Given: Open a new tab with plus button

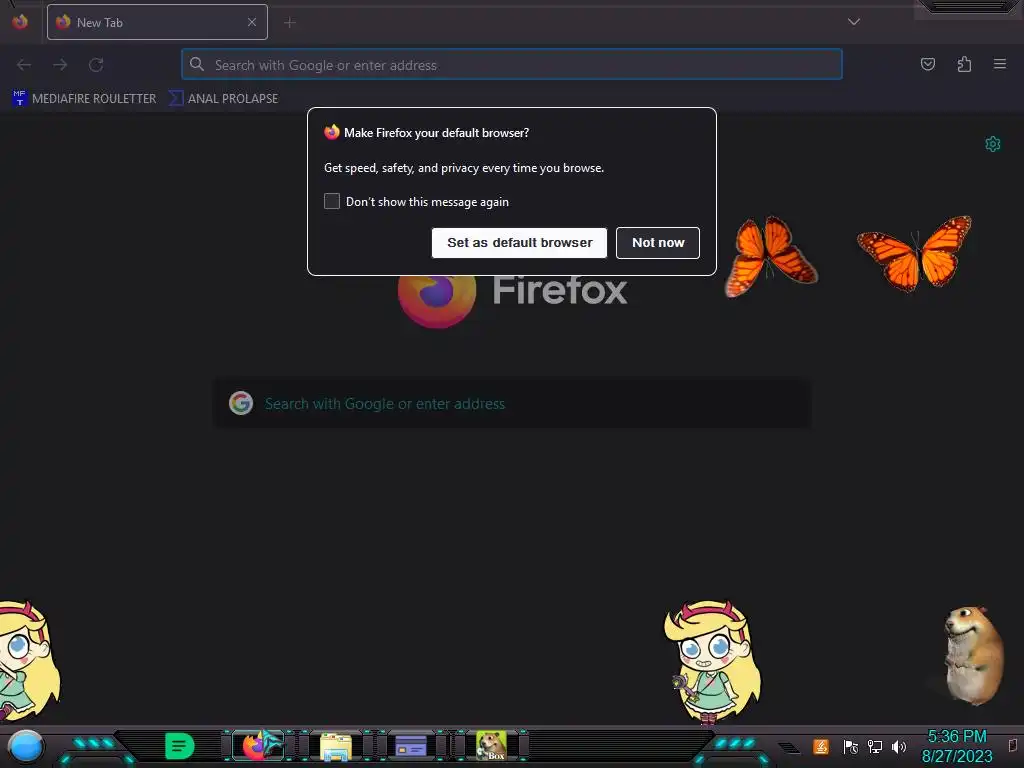Looking at the screenshot, I should pos(289,23).
